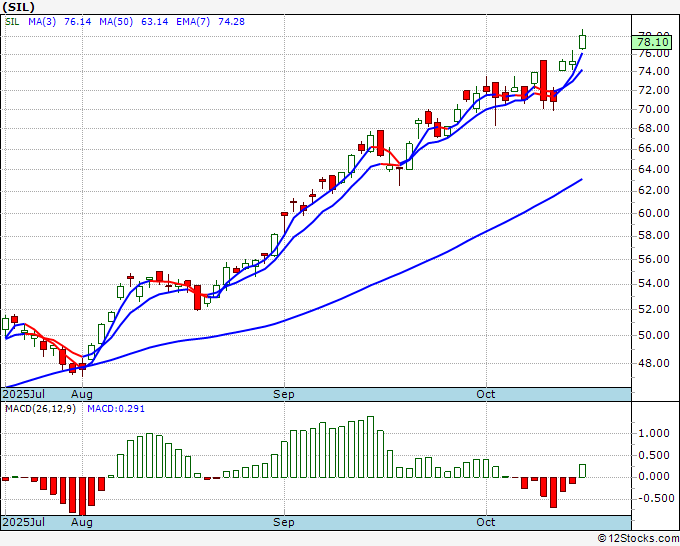
Task: Click Oct on the MACD panel axis
Action: pos(486,522)
